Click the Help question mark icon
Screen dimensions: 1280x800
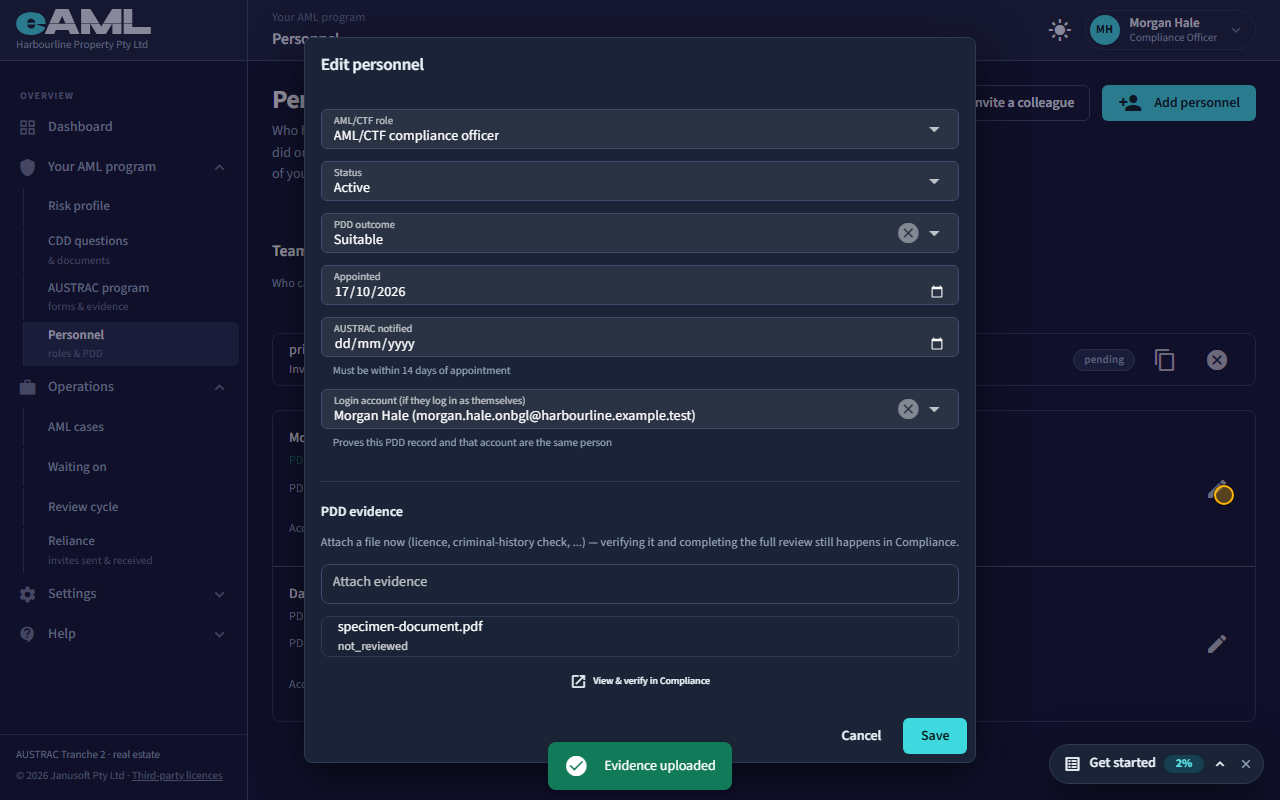pyautogui.click(x=28, y=634)
